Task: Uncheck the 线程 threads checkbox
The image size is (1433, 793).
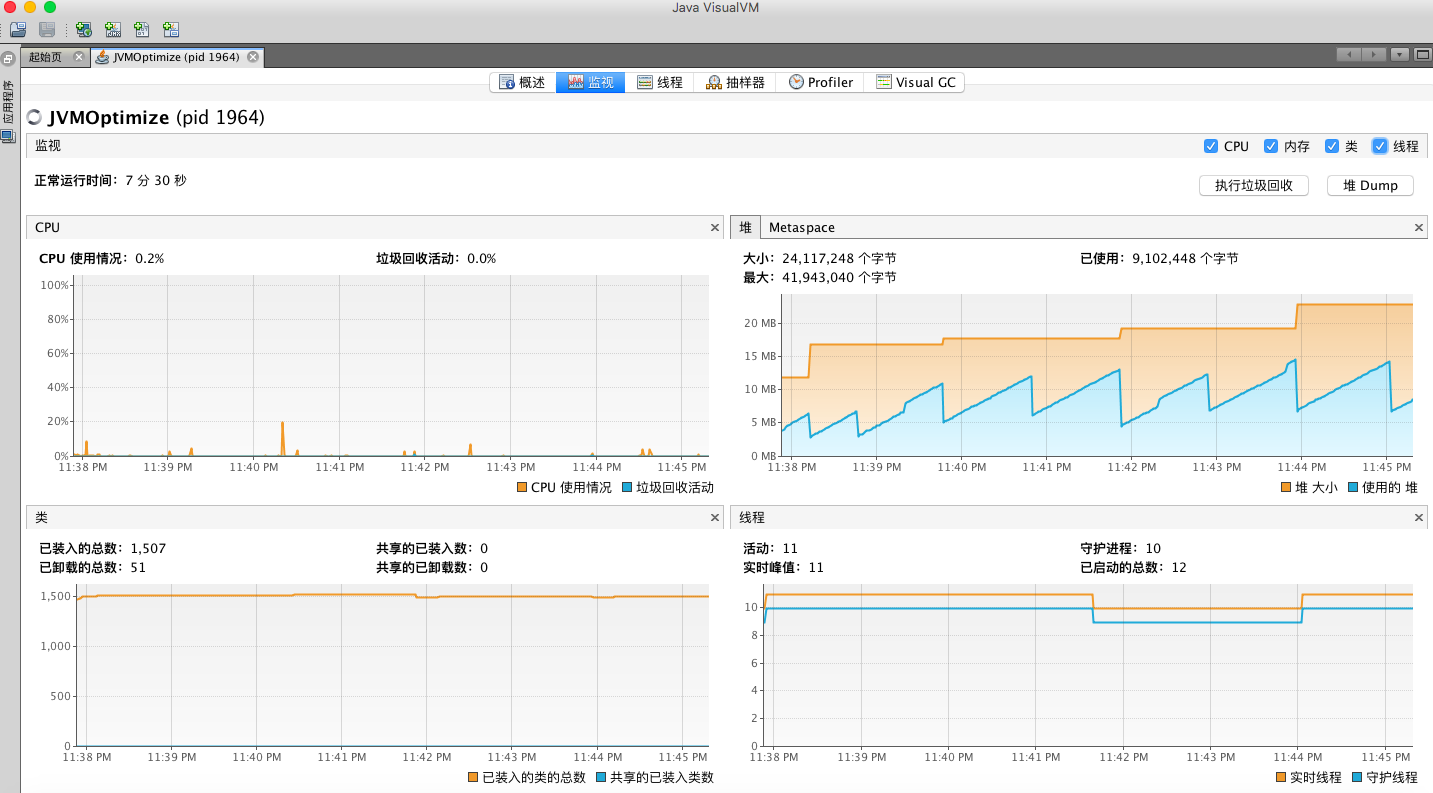Action: [x=1380, y=146]
